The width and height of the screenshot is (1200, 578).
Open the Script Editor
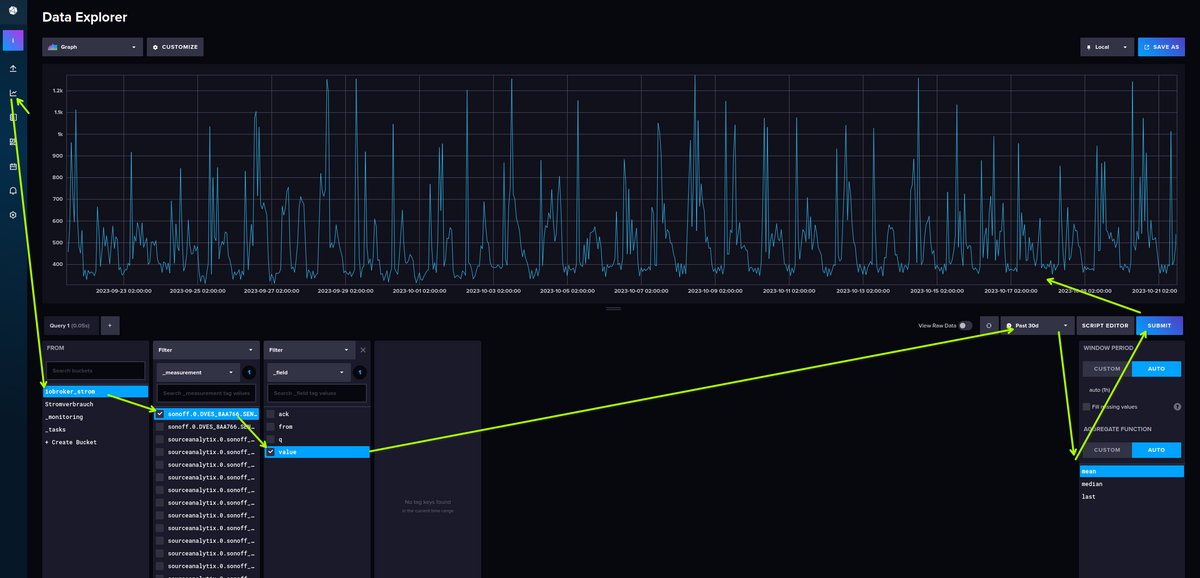(x=1105, y=325)
